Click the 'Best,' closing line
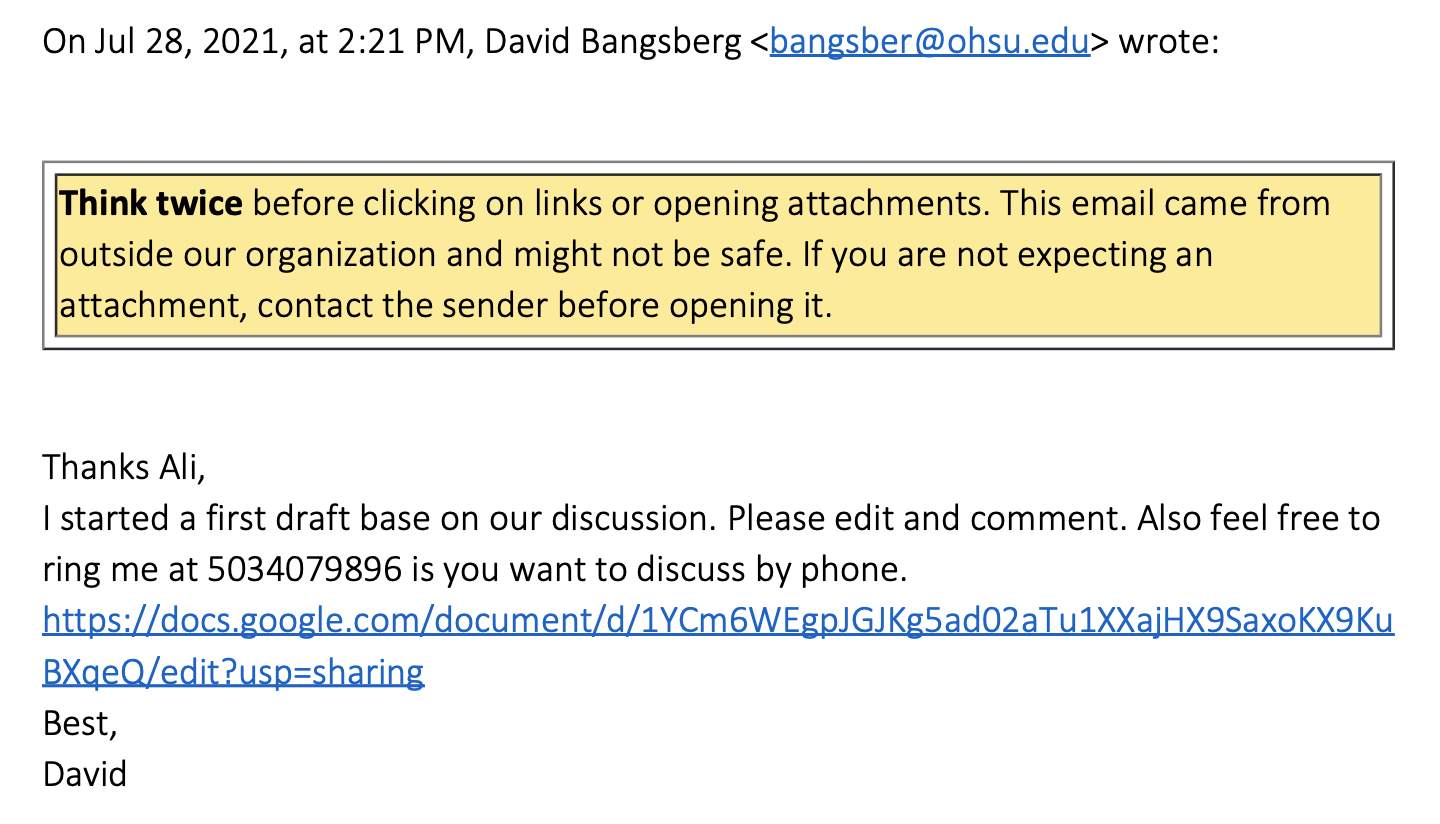1440x824 pixels. click(x=80, y=723)
